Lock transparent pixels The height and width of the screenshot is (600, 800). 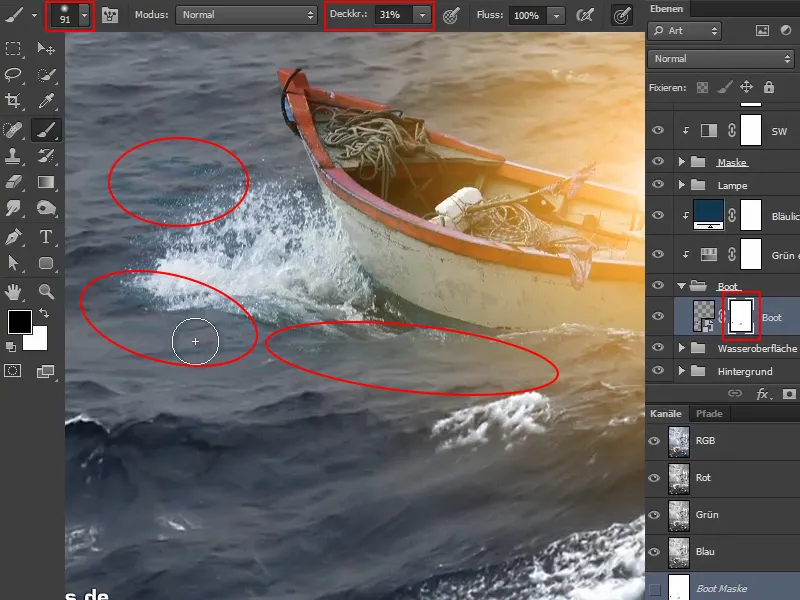703,88
